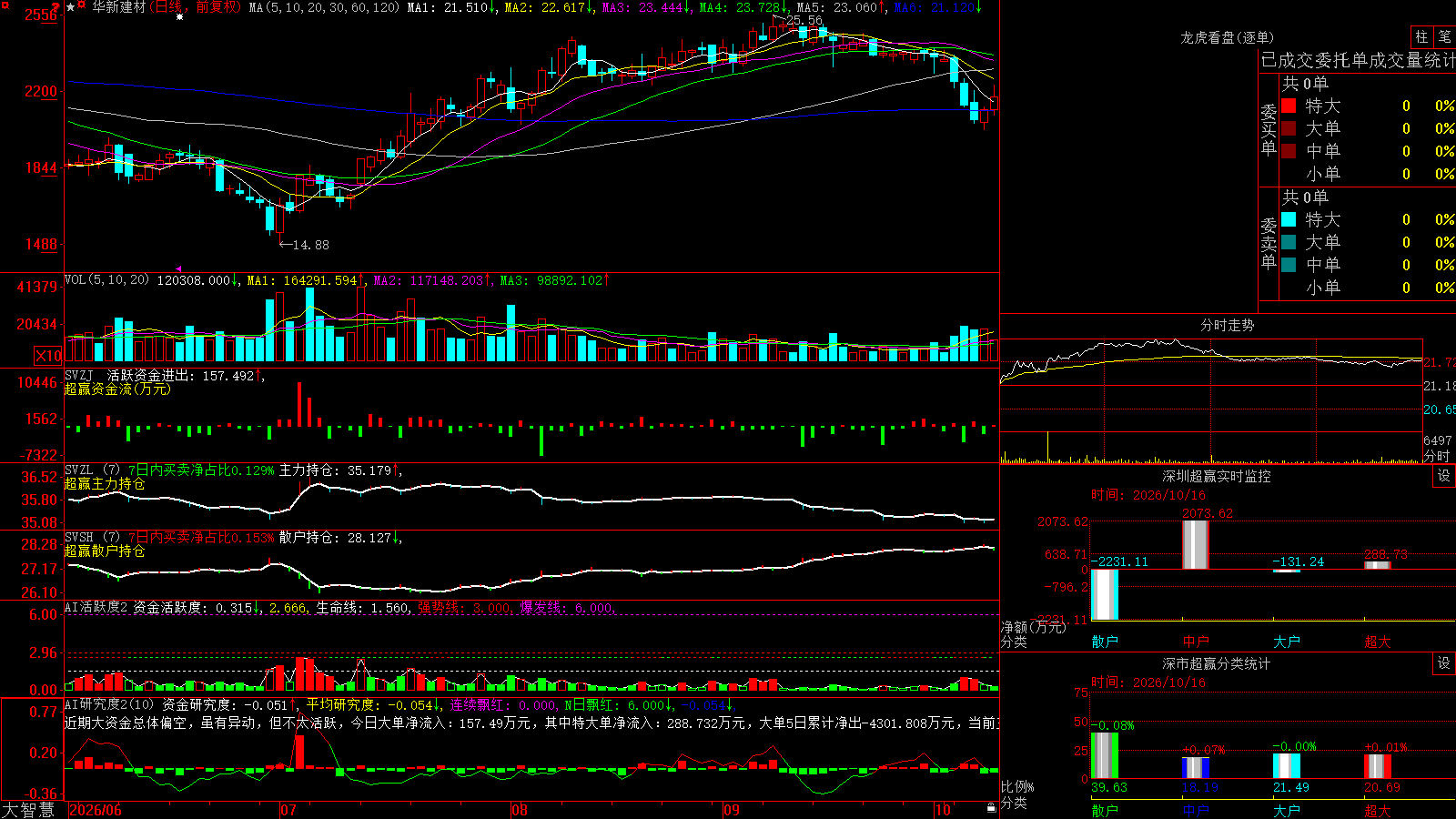Click the 大智慧 logo label
Screen dimensions: 1456x819
click(28, 810)
